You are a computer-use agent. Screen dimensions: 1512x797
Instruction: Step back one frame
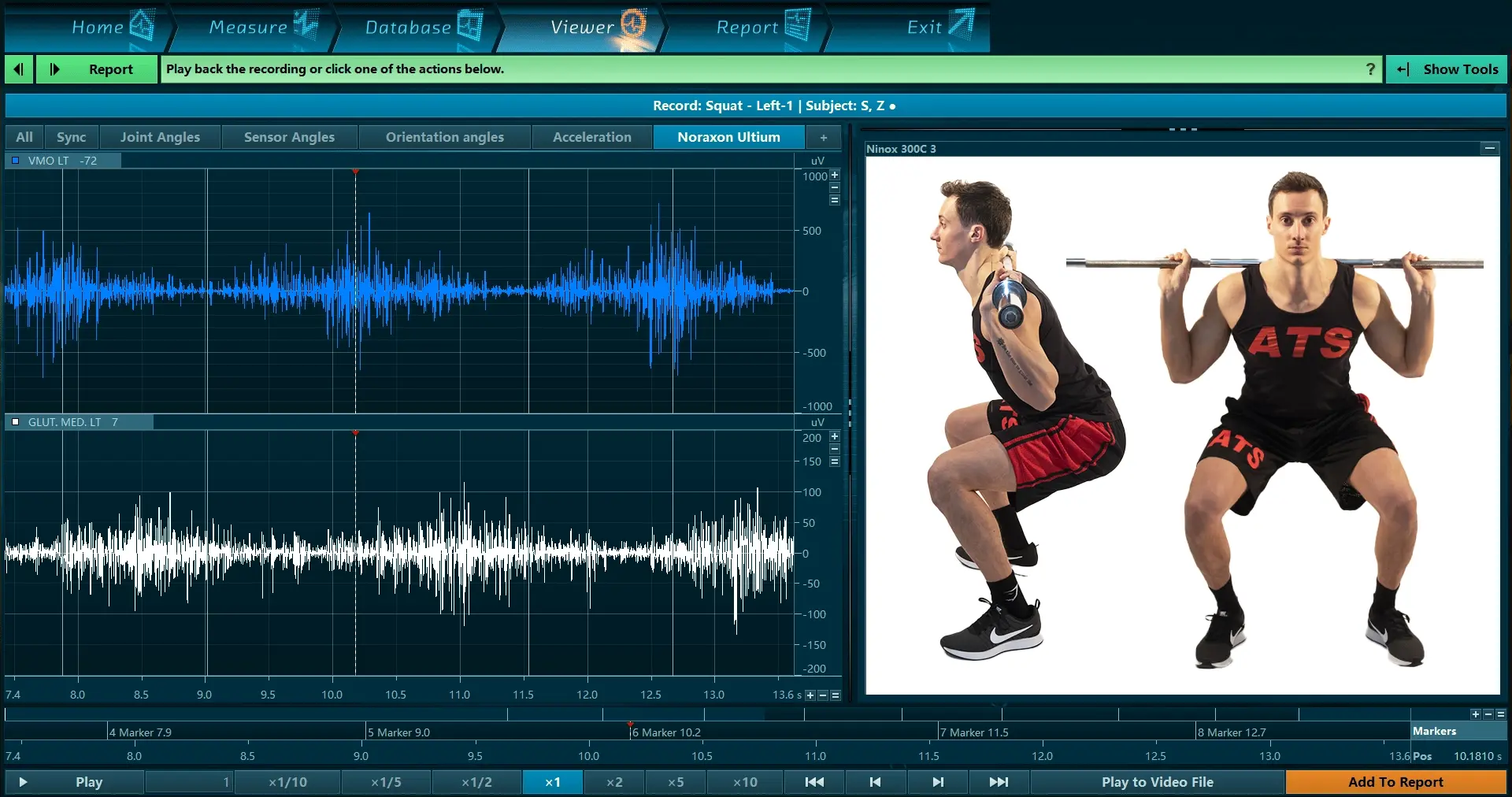tap(875, 782)
